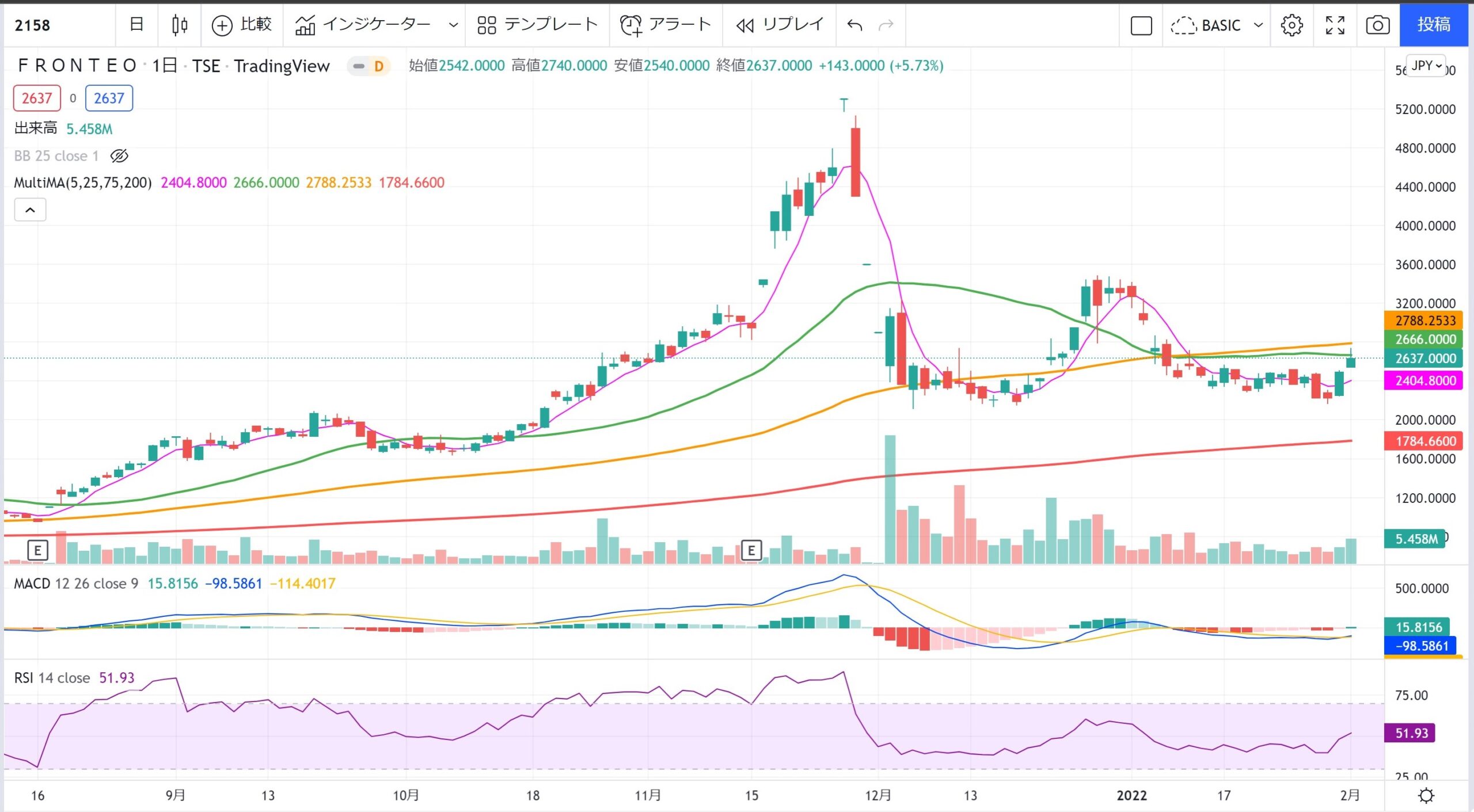Click the orange 2788.2533 price label
This screenshot has width=1474, height=812.
pyautogui.click(x=1424, y=321)
